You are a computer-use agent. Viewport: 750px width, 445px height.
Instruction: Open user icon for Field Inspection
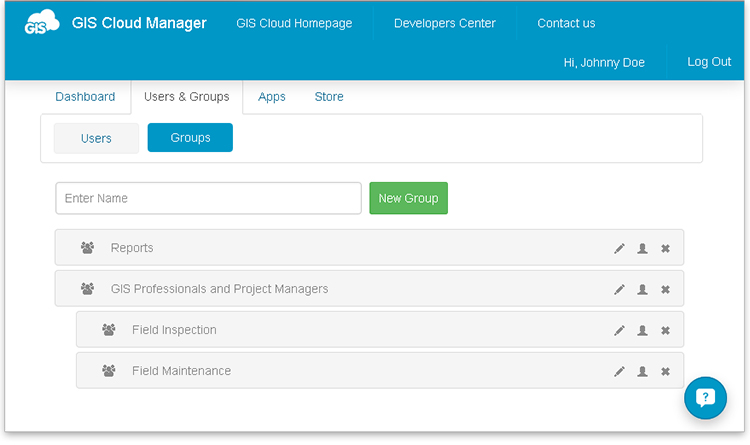pos(642,331)
